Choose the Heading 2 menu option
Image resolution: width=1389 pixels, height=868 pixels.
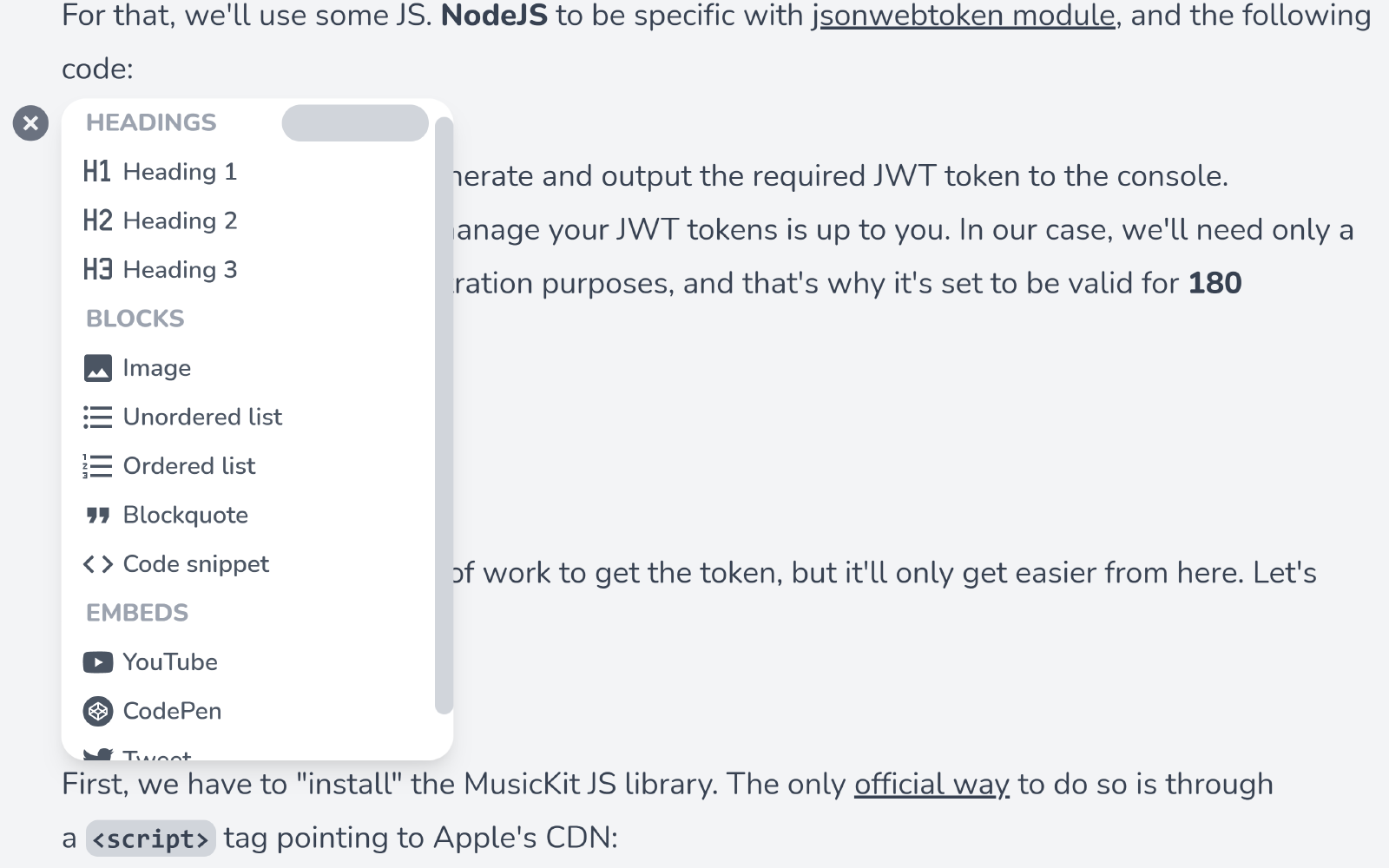180,220
